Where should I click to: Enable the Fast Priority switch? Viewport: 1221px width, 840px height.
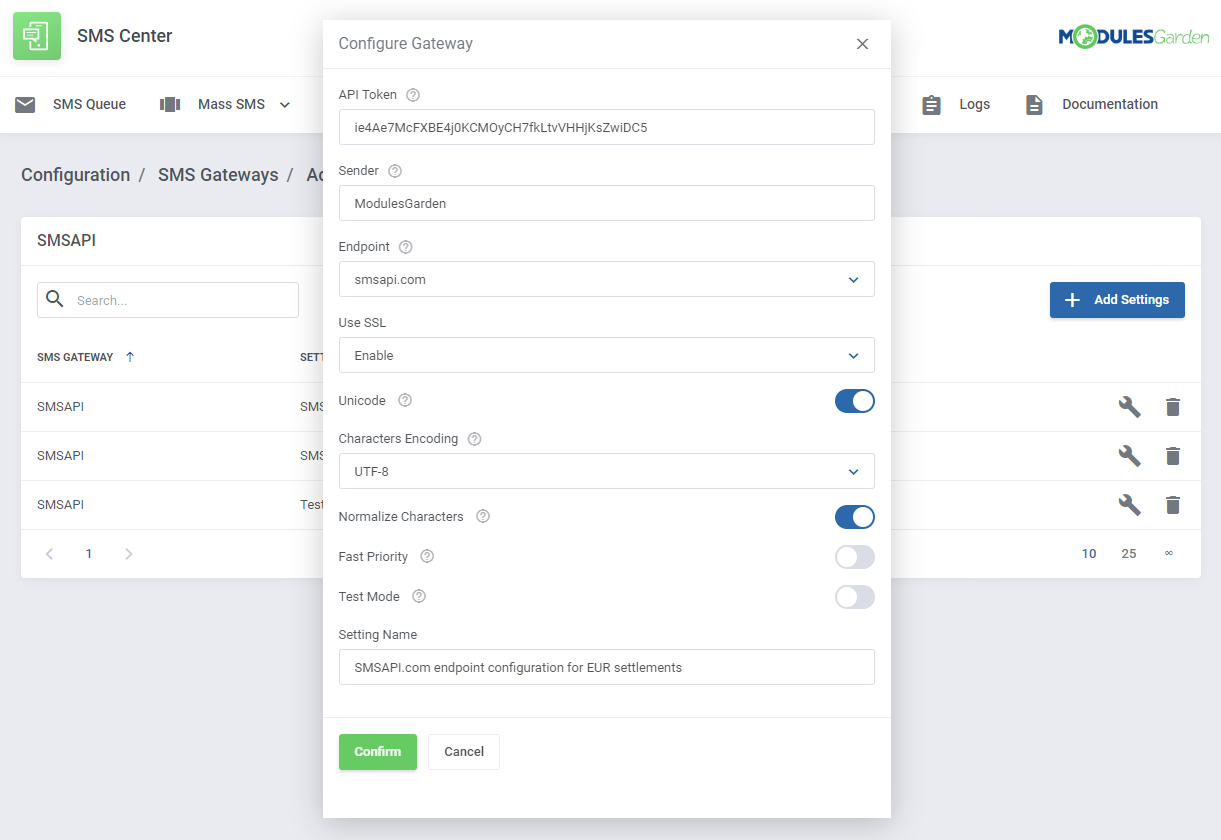855,557
